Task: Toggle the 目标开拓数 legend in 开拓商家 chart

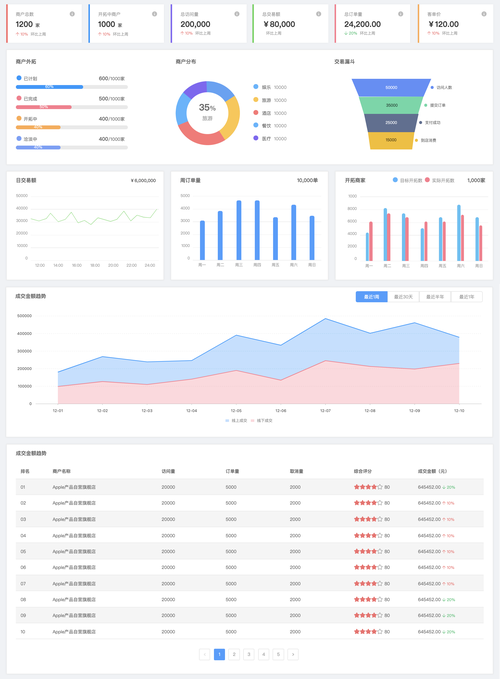Action: [407, 180]
